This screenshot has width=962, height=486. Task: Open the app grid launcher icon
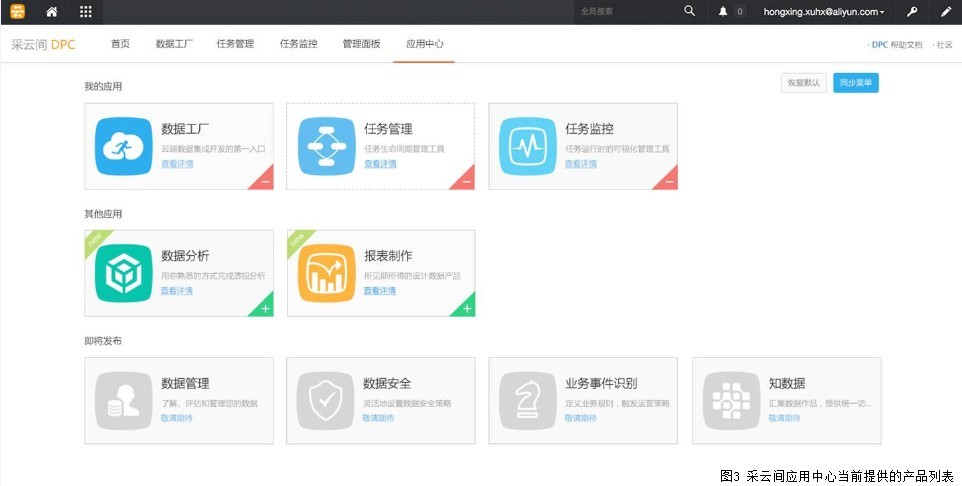pos(86,12)
